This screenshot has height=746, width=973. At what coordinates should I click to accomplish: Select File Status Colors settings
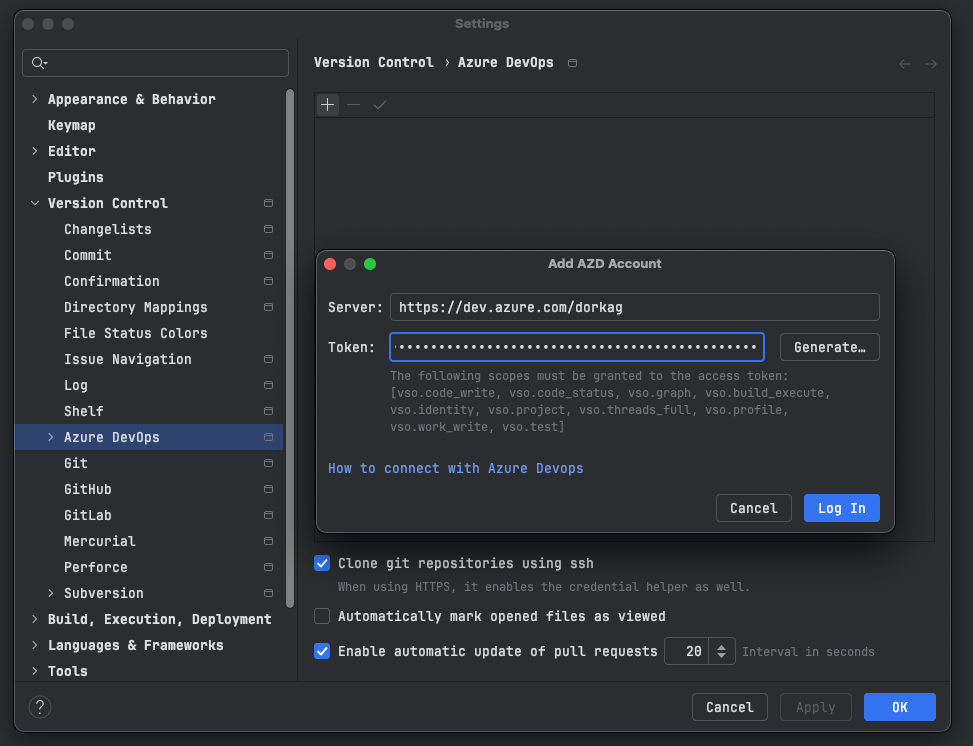135,333
